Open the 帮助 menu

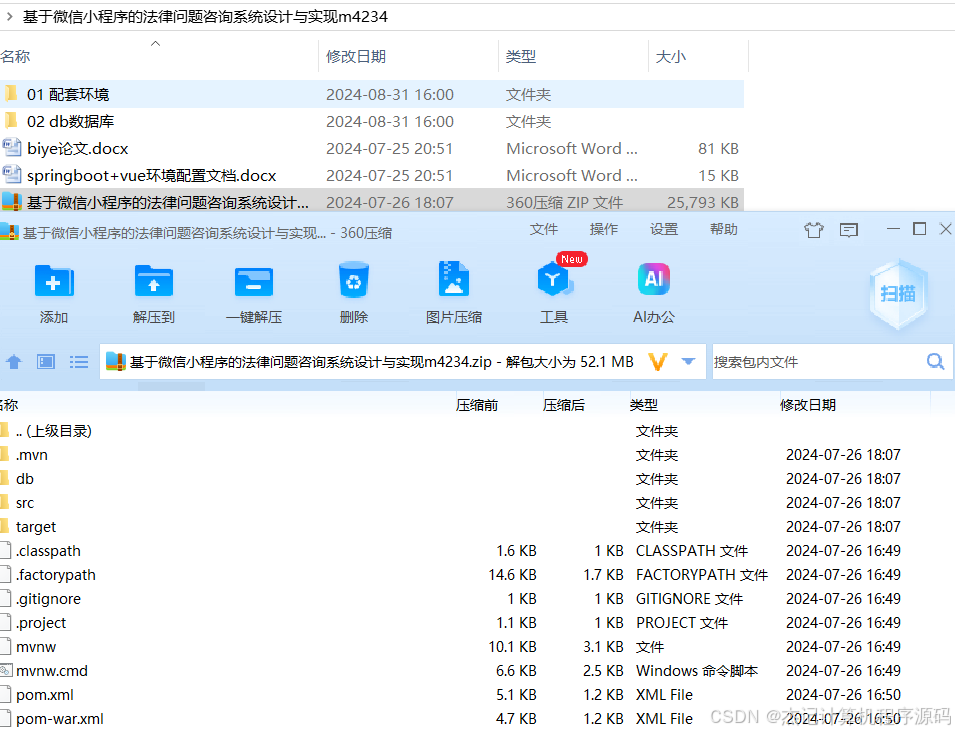pos(724,229)
